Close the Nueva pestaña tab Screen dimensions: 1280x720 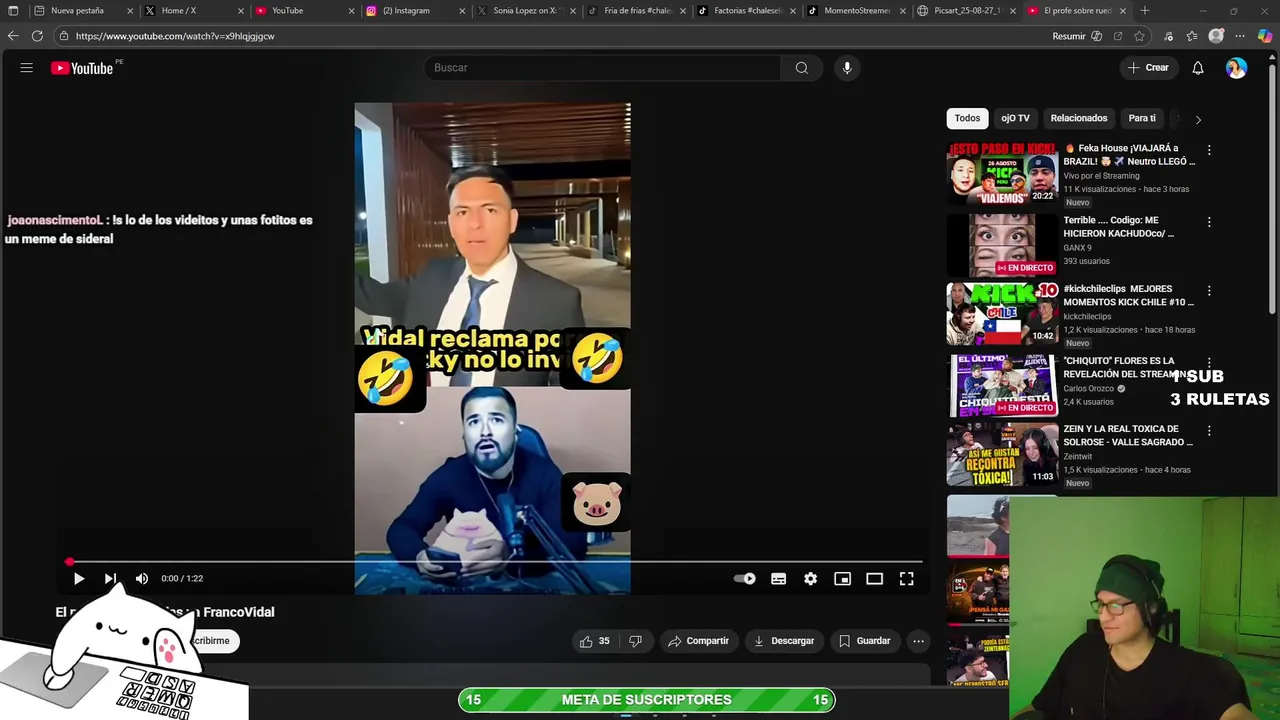pyautogui.click(x=130, y=11)
